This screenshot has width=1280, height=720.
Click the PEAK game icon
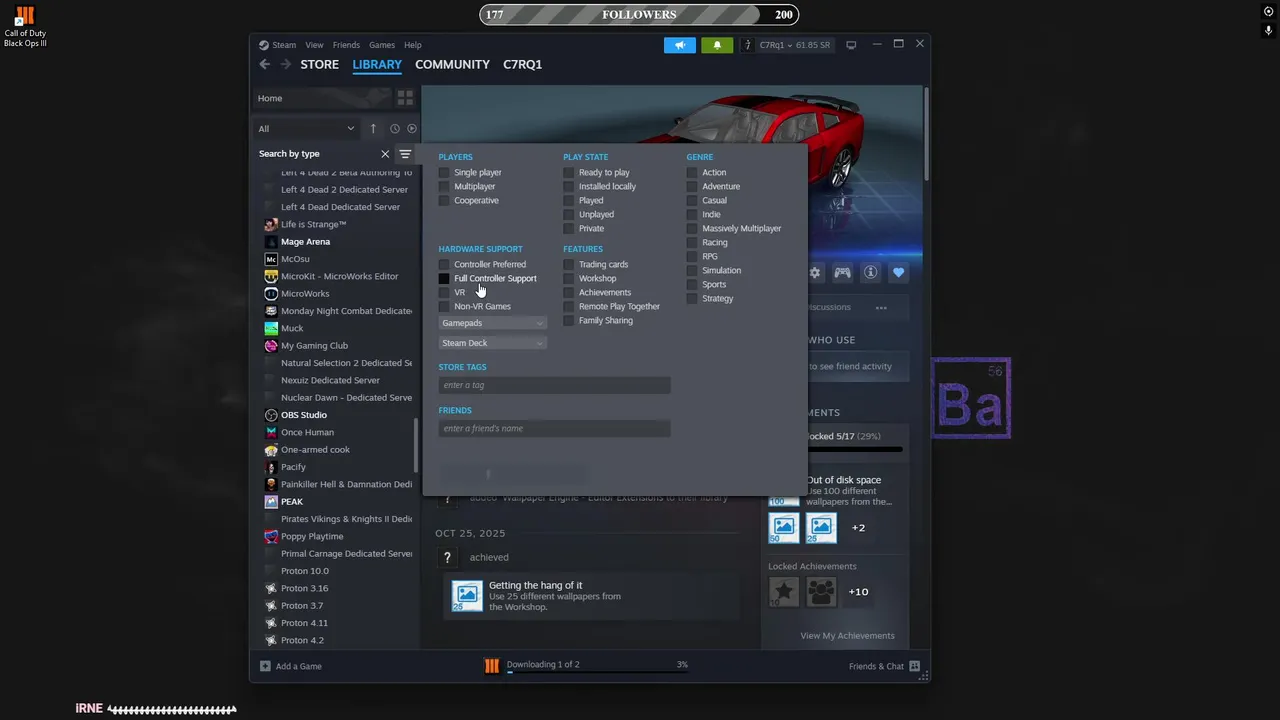[271, 502]
